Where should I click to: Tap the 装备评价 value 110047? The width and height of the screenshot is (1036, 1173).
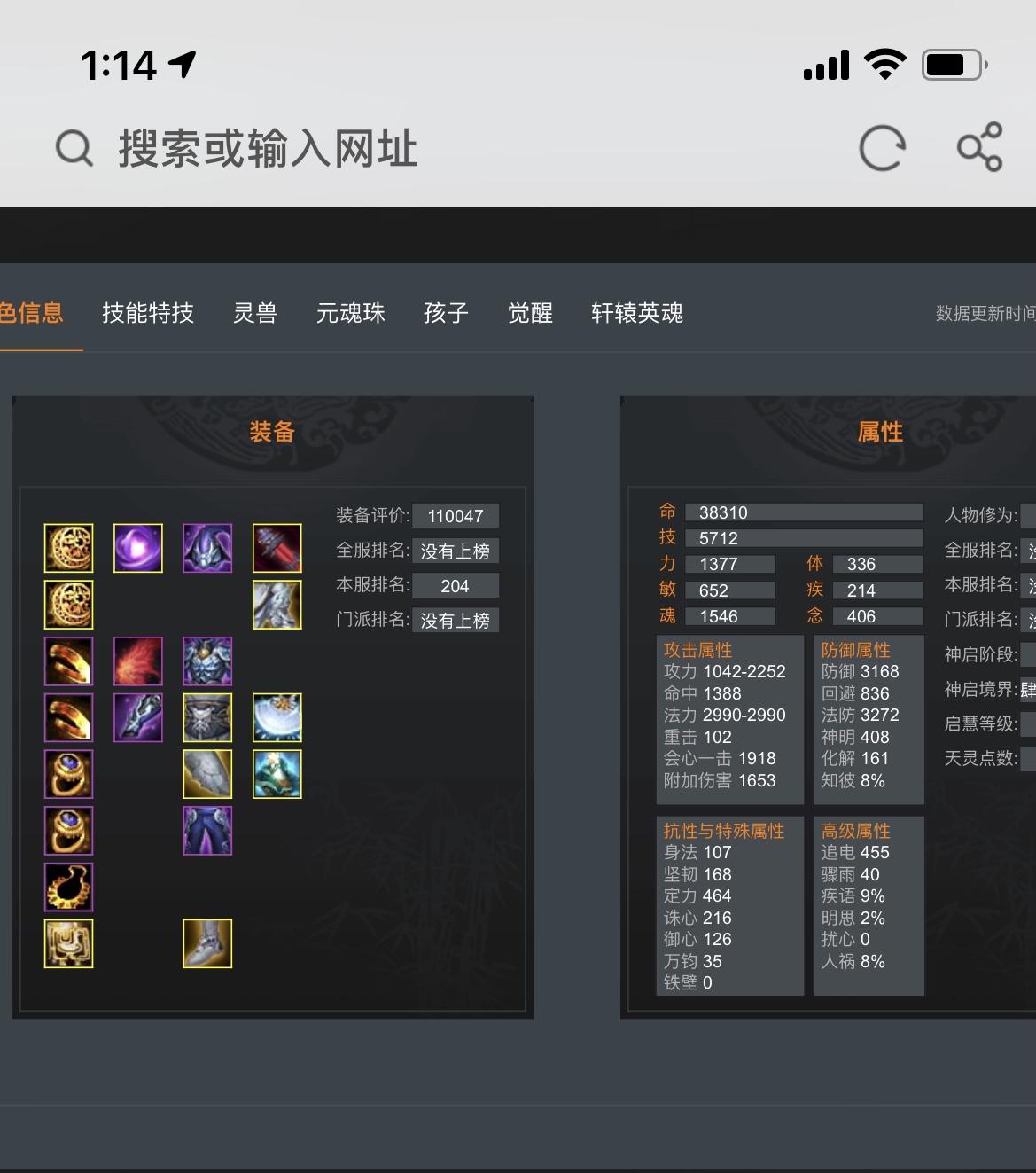tap(456, 516)
